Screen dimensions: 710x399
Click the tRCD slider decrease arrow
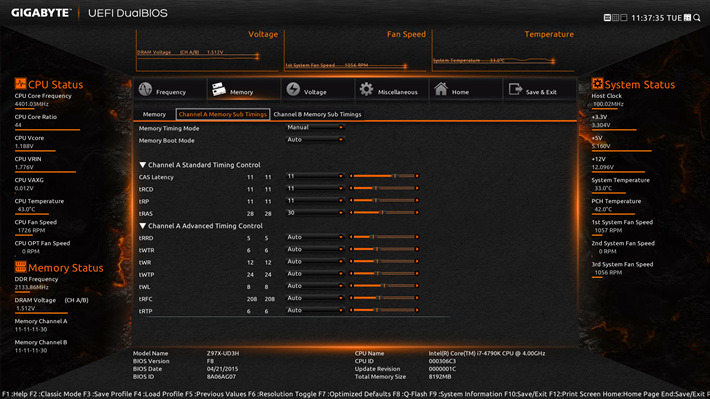(351, 188)
